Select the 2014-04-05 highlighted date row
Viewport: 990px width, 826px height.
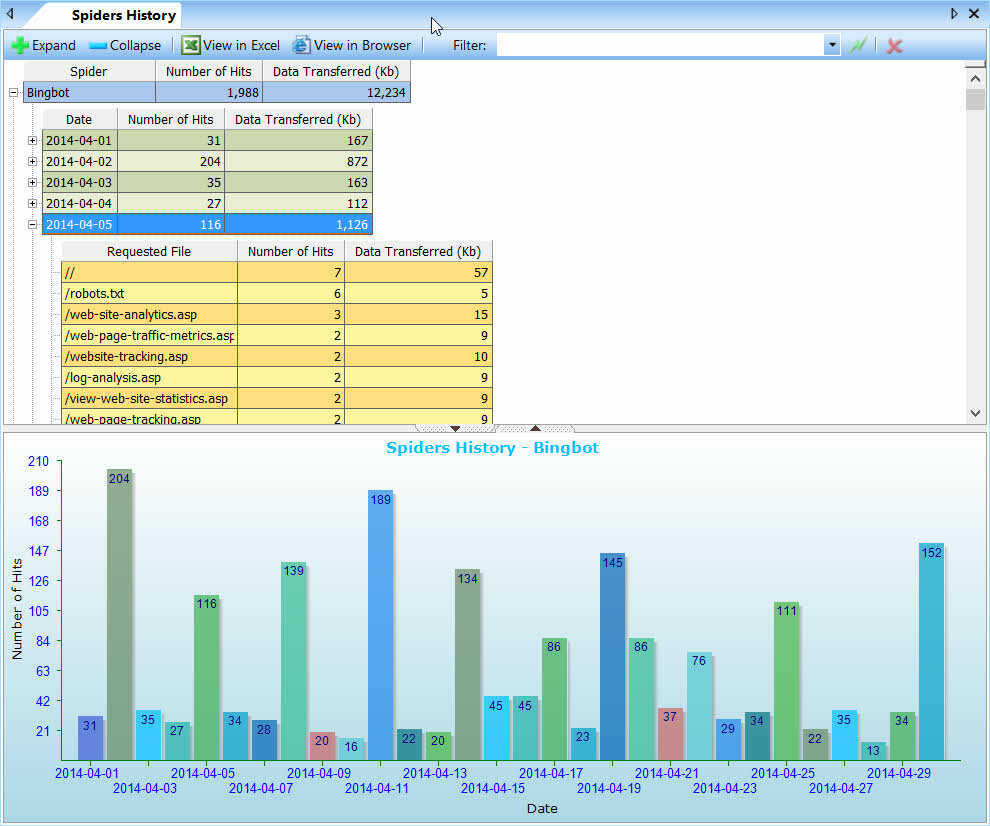80,224
